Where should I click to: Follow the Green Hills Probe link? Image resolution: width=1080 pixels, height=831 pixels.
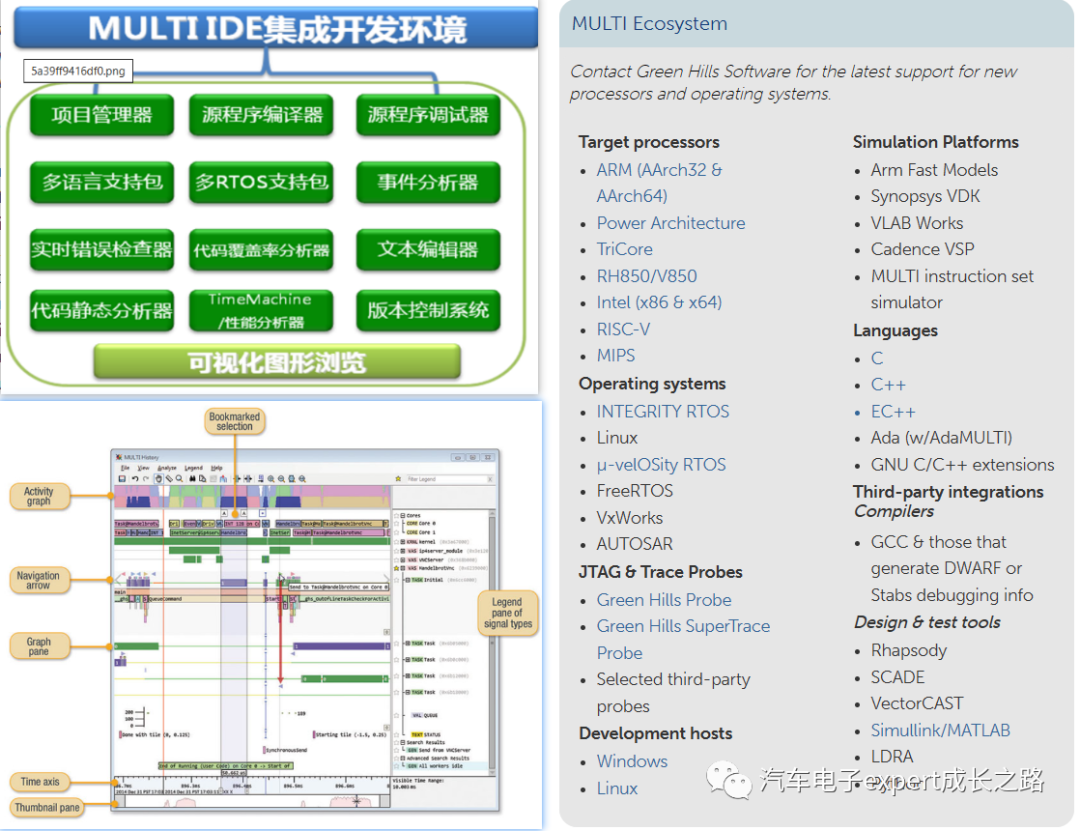(664, 599)
